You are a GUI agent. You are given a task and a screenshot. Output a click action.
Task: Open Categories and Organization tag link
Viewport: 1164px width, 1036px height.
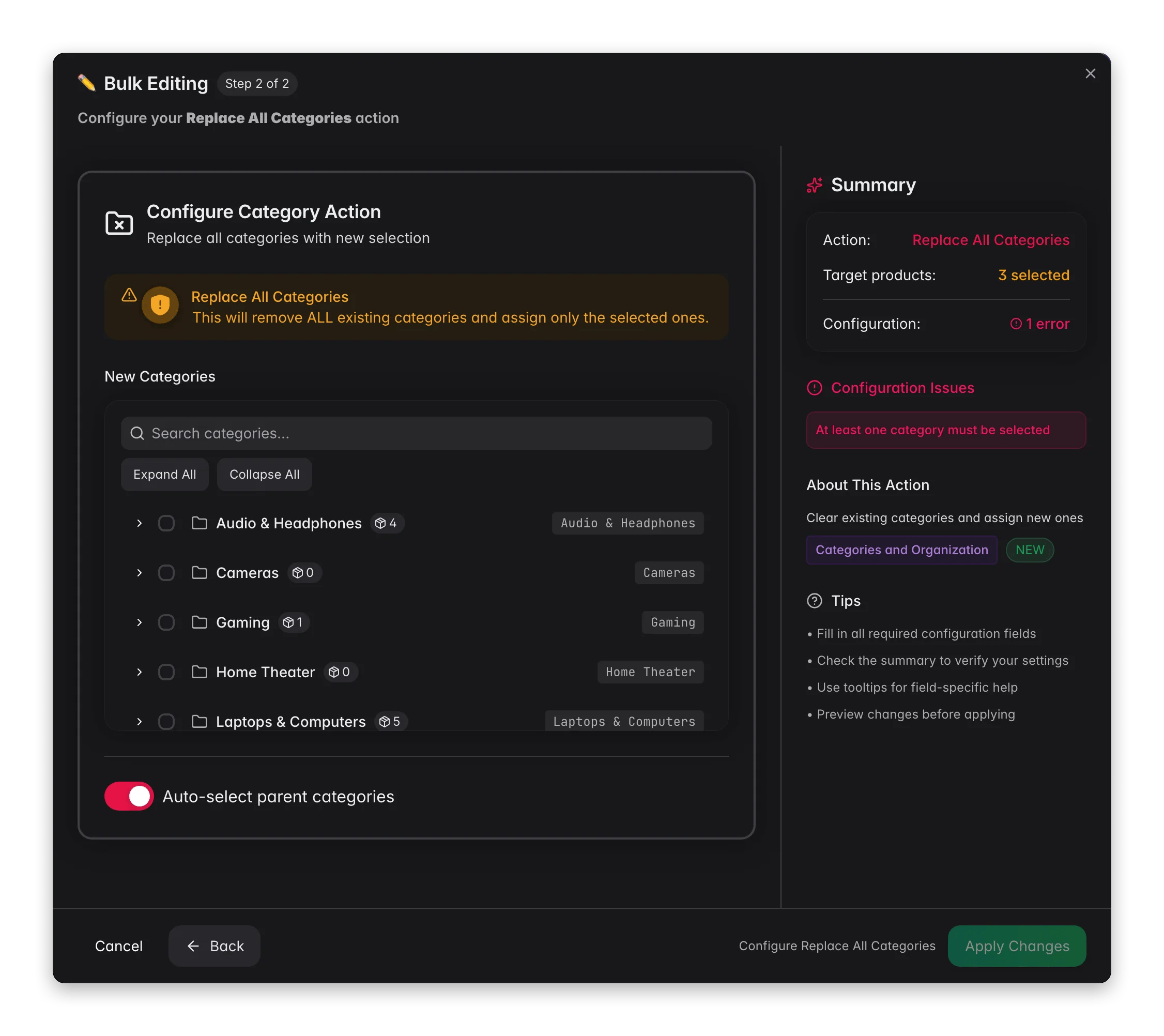pos(901,550)
